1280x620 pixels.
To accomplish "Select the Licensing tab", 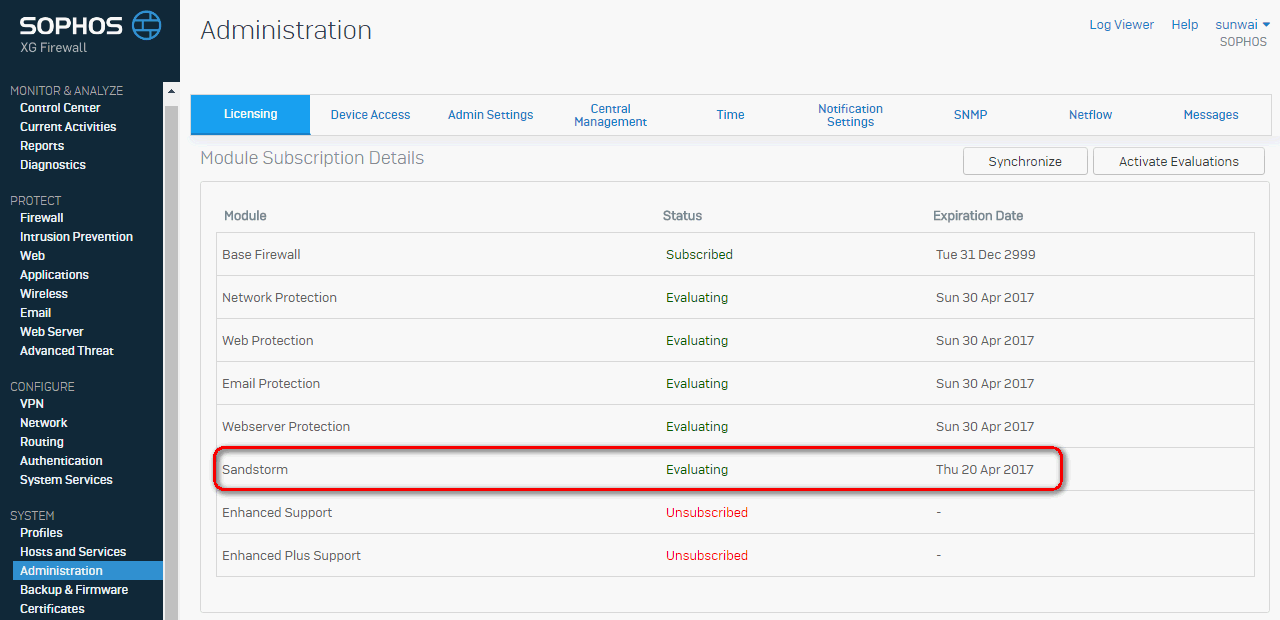I will point(250,114).
